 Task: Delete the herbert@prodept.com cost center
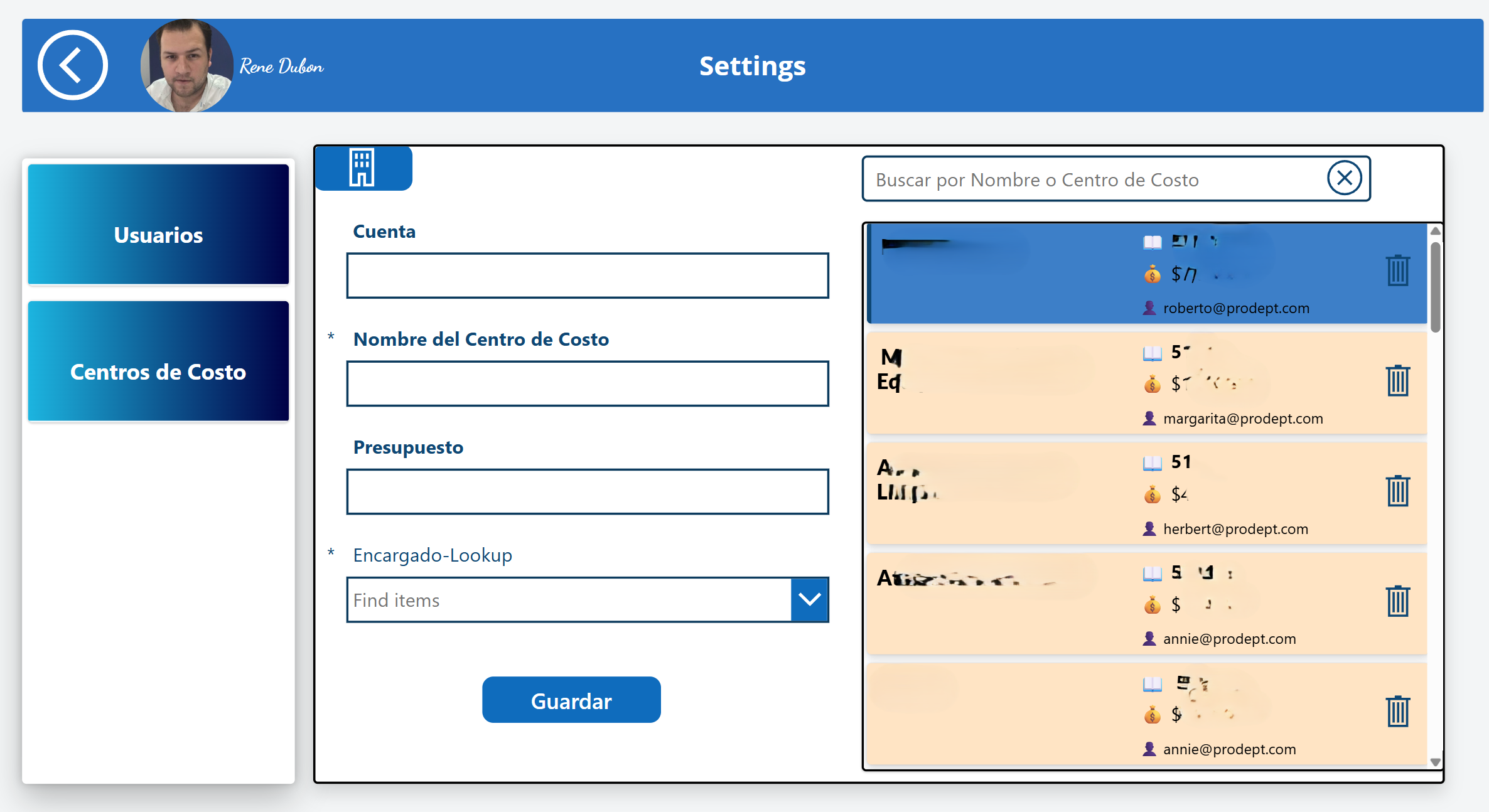tap(1397, 491)
